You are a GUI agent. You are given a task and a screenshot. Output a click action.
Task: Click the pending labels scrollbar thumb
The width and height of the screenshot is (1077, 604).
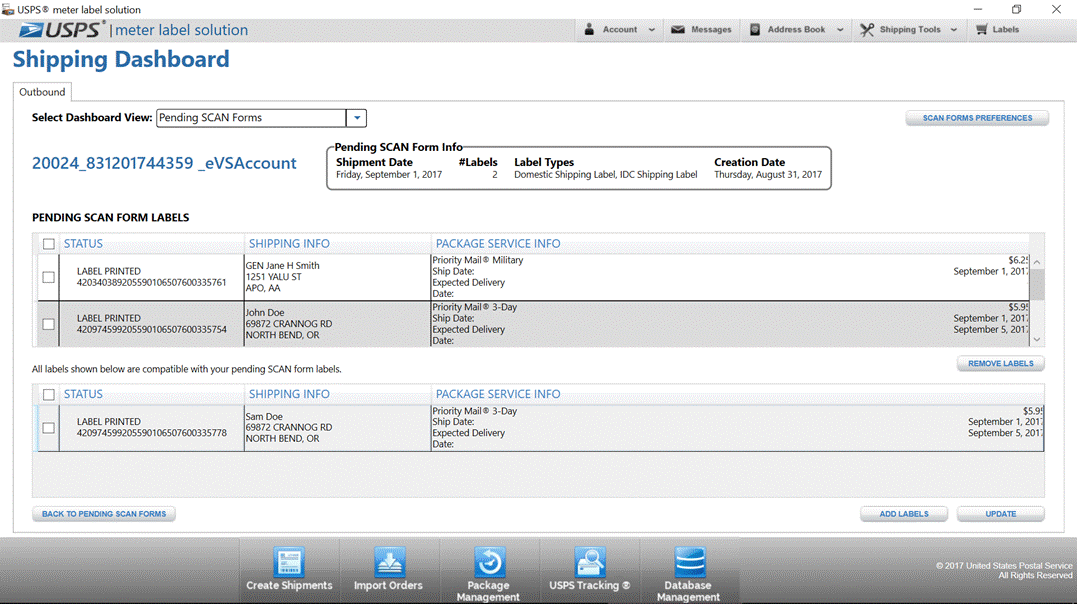(x=1036, y=284)
